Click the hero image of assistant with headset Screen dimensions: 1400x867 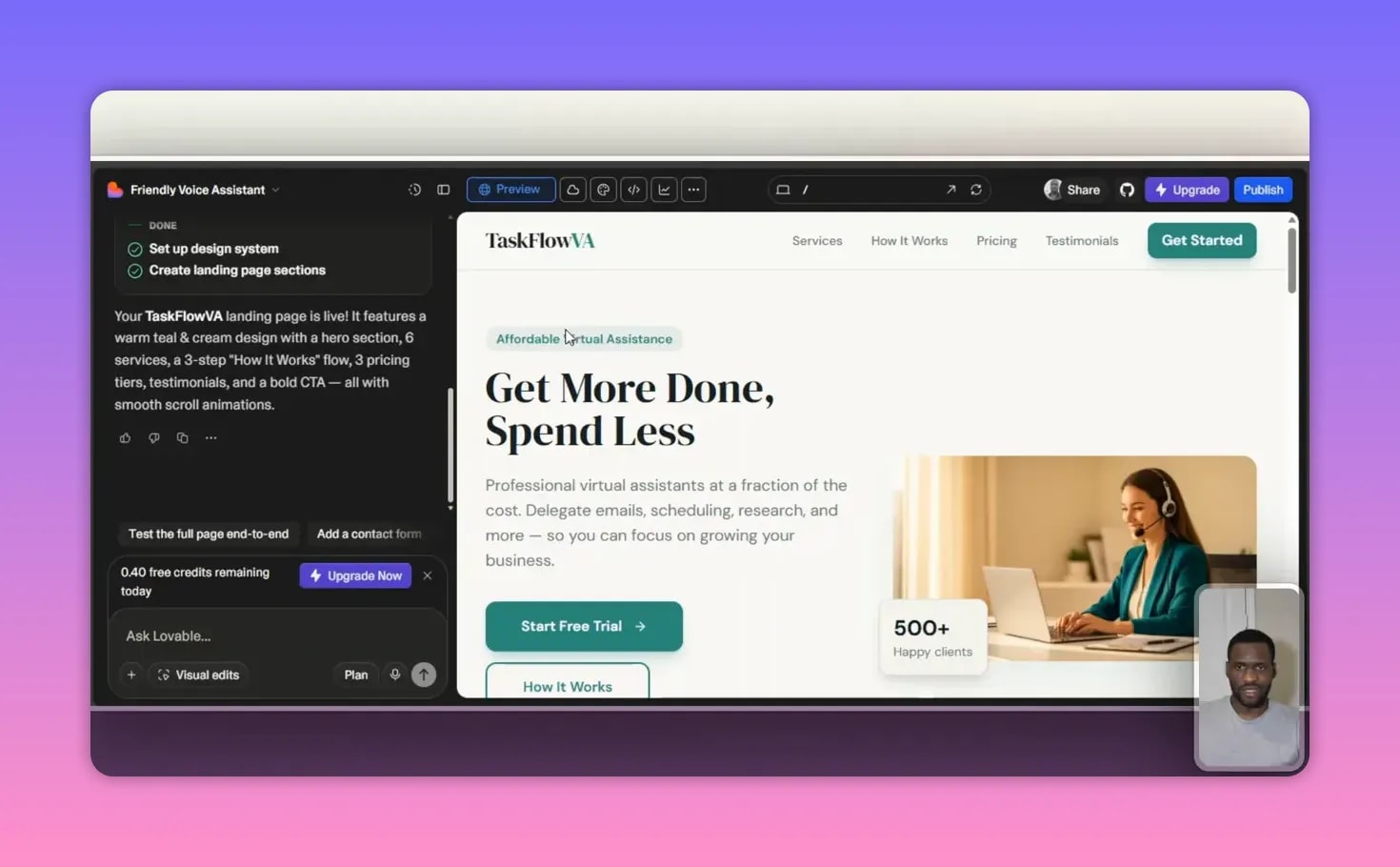coord(1074,557)
